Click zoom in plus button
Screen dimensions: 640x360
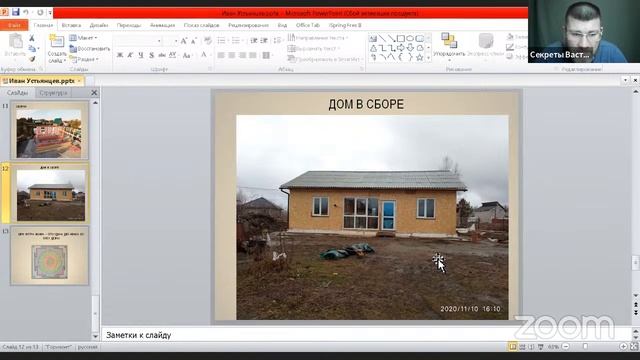tap(623, 347)
